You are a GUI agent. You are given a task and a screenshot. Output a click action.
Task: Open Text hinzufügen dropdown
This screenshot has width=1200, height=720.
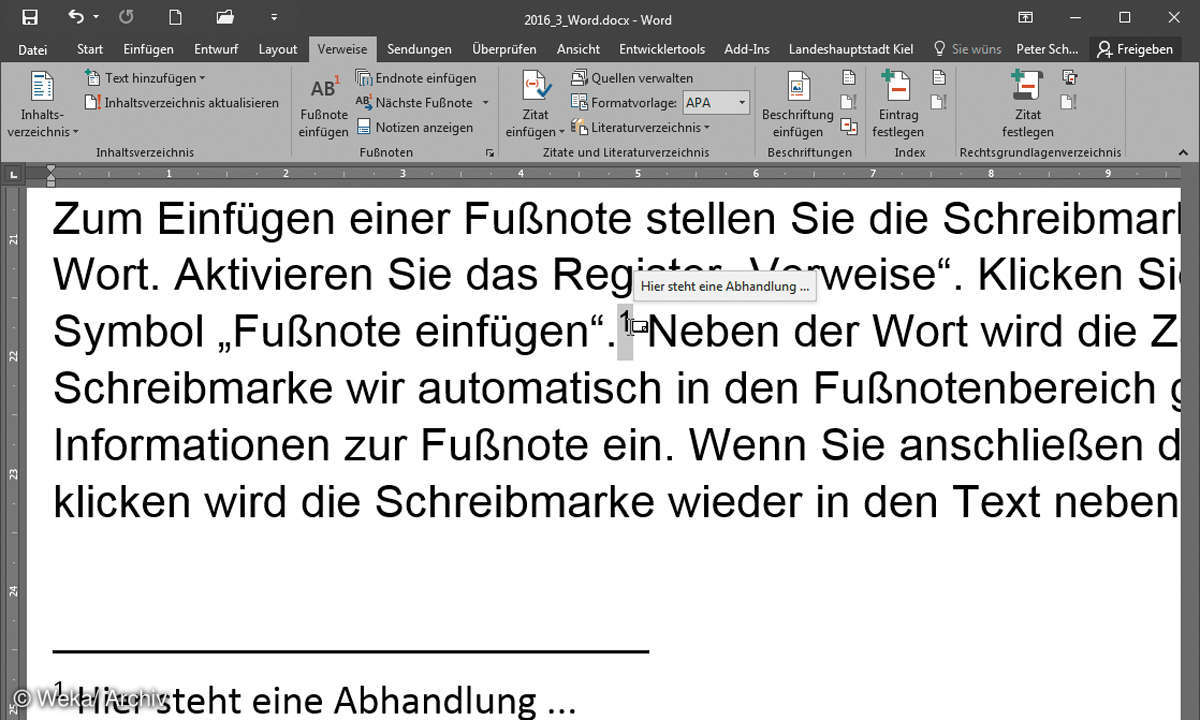click(145, 78)
